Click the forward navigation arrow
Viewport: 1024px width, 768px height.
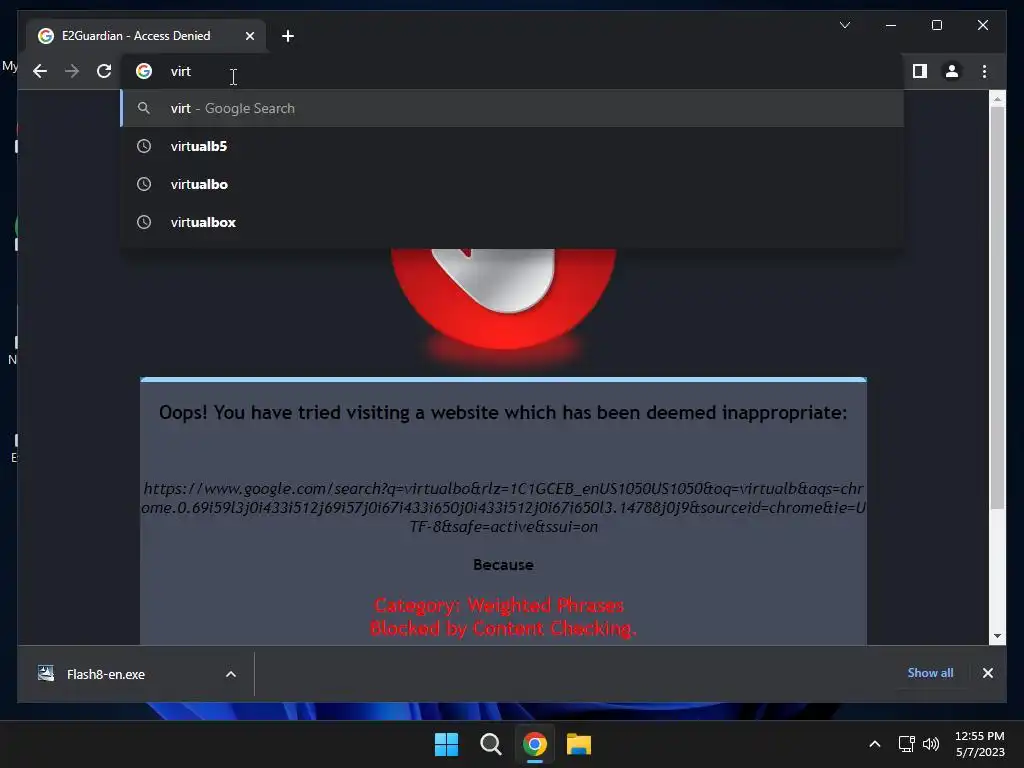72,71
